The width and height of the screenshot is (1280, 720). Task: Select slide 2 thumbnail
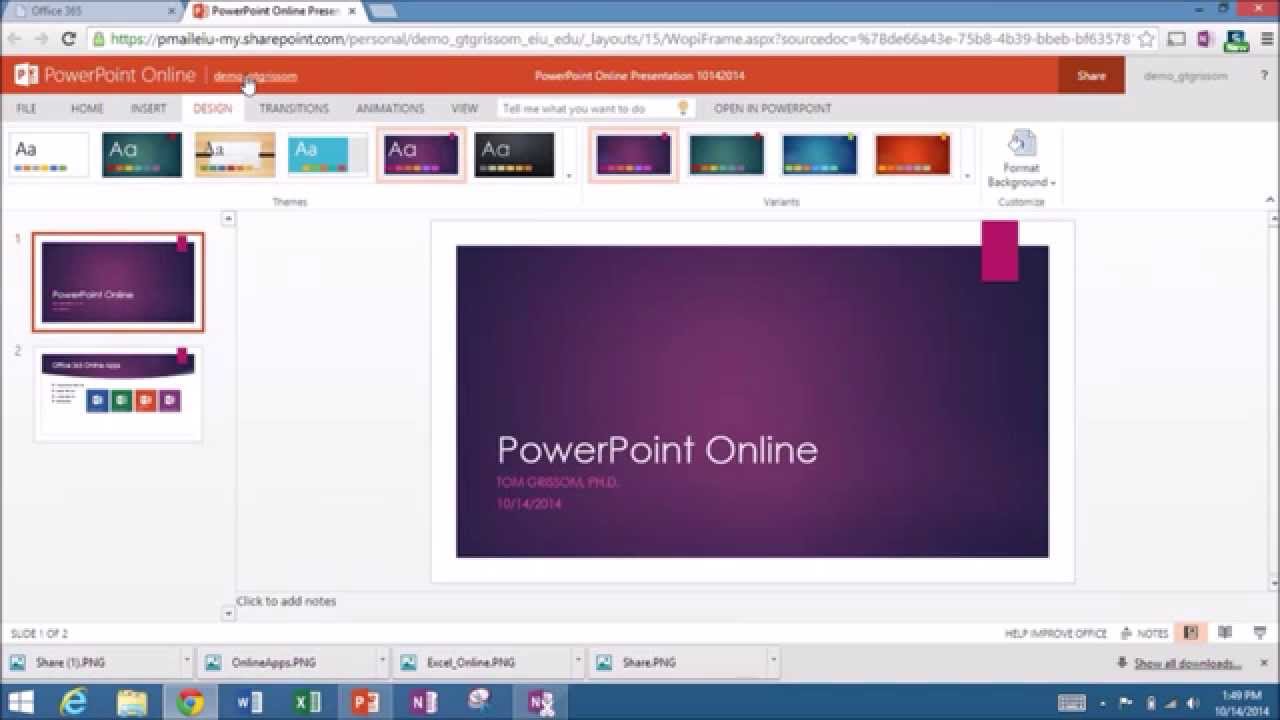[118, 393]
